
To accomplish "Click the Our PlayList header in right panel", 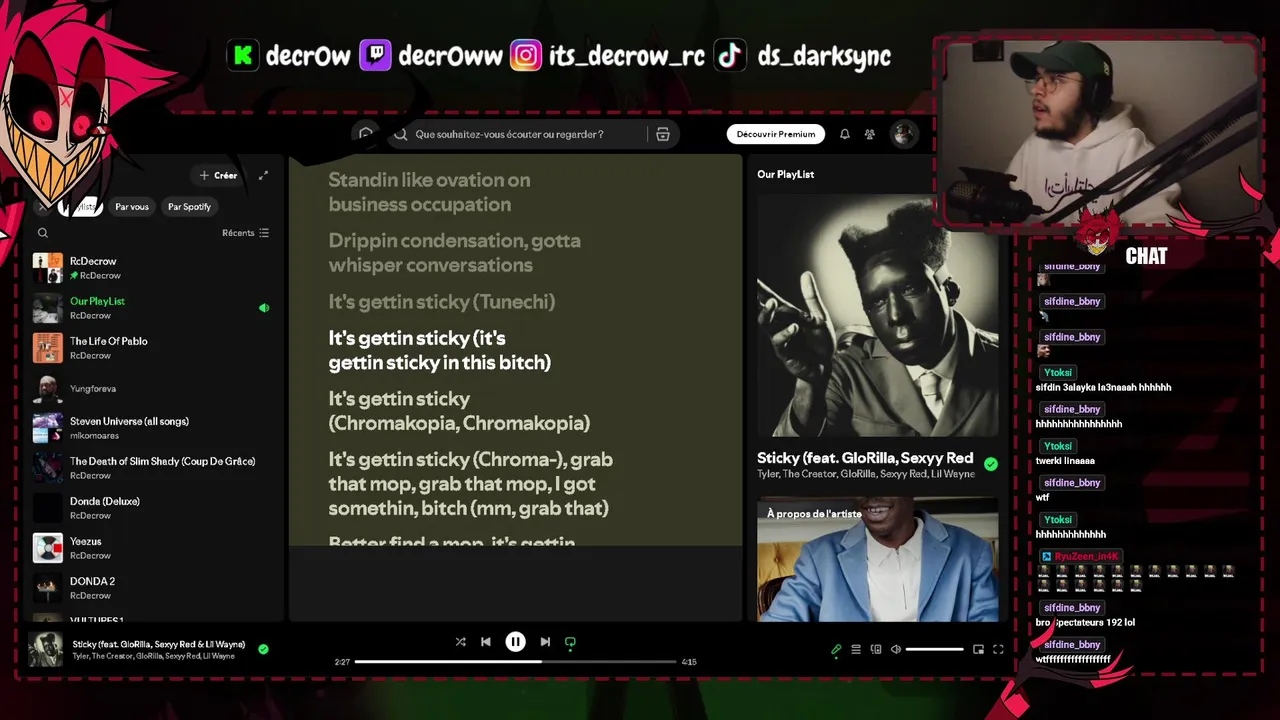I will coord(785,174).
